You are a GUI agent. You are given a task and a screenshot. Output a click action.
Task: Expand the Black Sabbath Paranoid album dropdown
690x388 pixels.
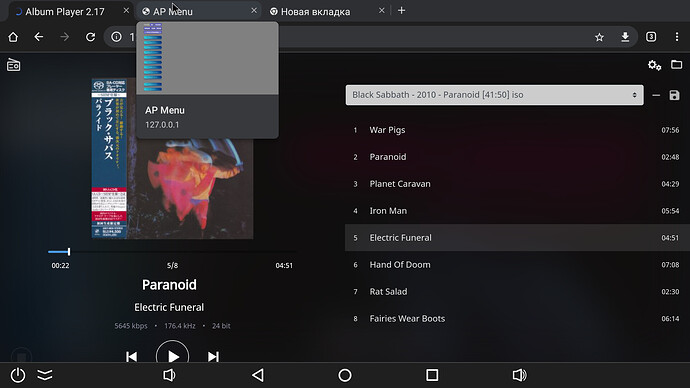click(494, 95)
